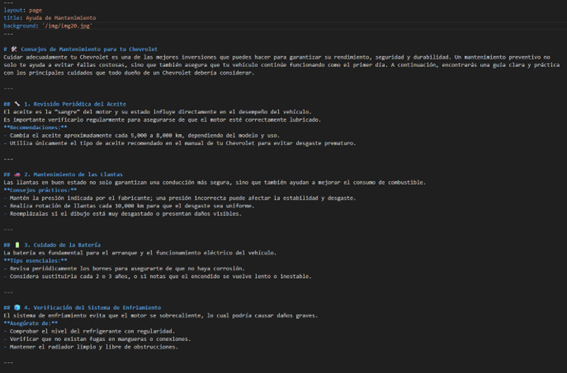Click the ice cube emoji in heading 4
The height and width of the screenshot is (373, 567).
coord(17,308)
